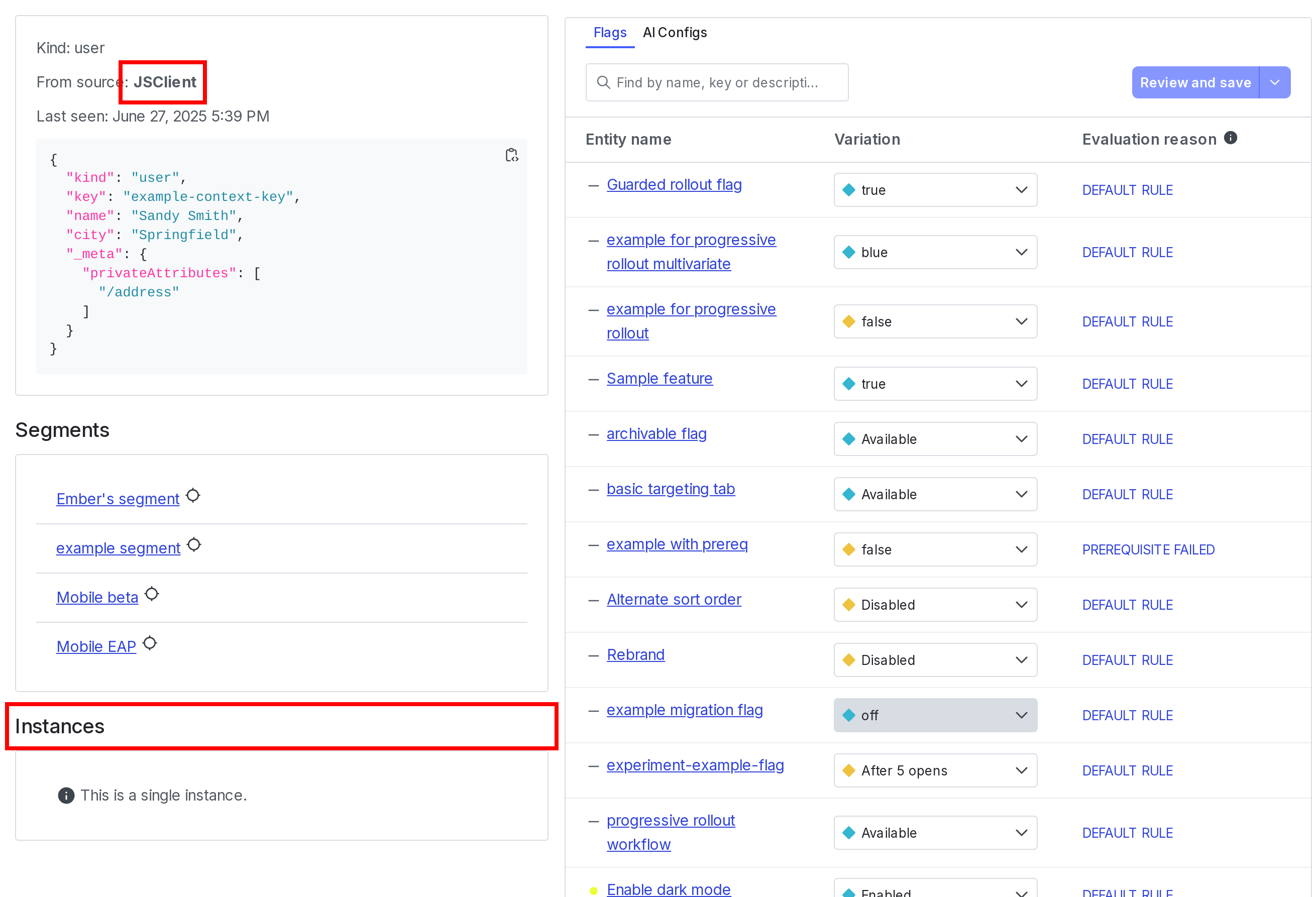Open Ember's segment link
This screenshot has width=1316, height=897.
pyautogui.click(x=118, y=499)
